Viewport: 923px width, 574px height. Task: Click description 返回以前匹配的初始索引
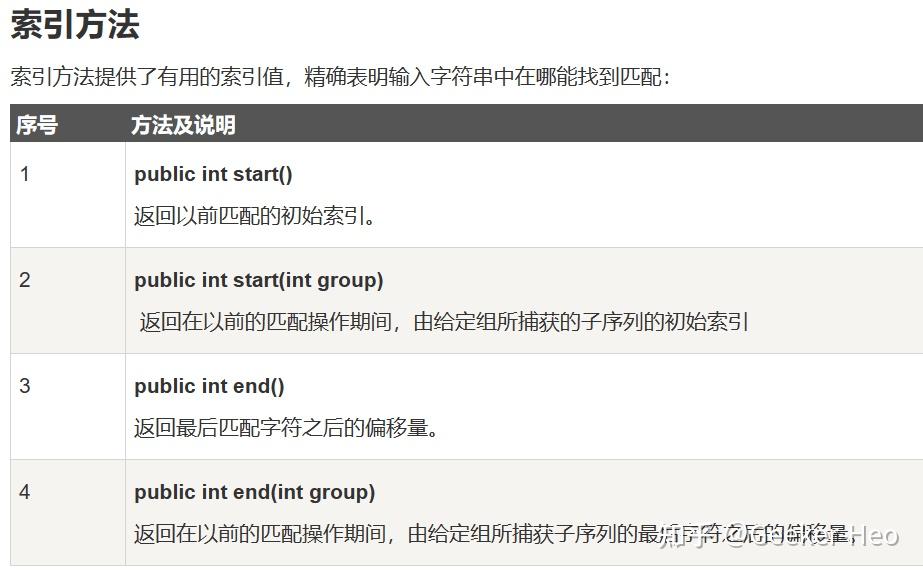coord(255,216)
